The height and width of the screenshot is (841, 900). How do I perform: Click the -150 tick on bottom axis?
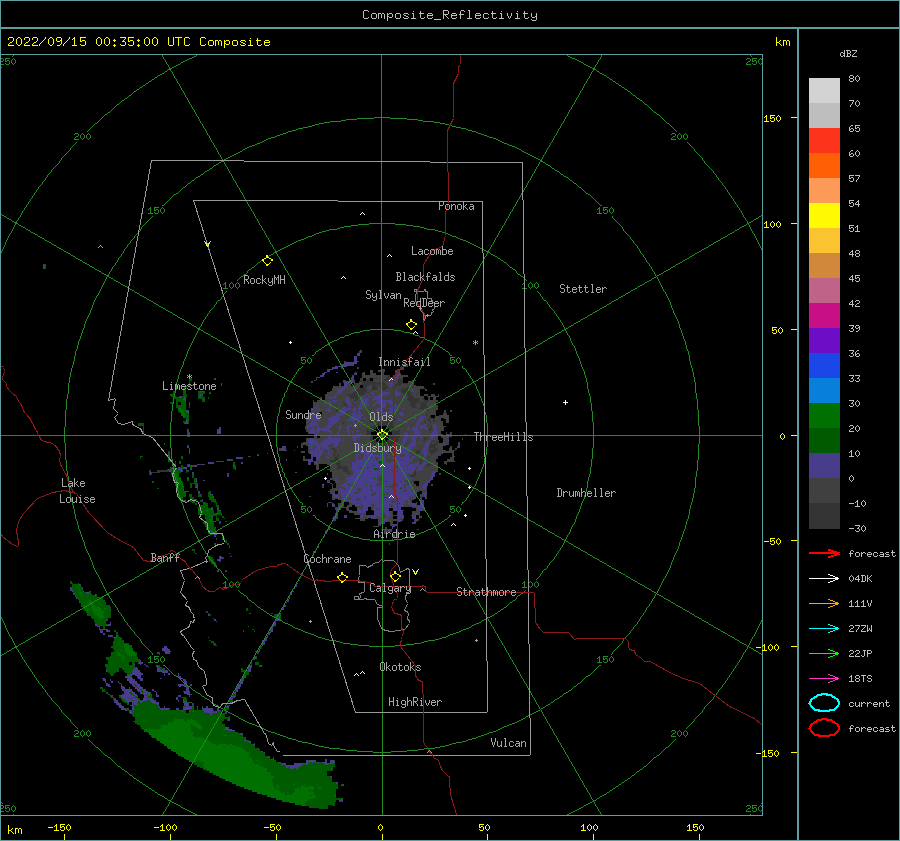tap(59, 827)
